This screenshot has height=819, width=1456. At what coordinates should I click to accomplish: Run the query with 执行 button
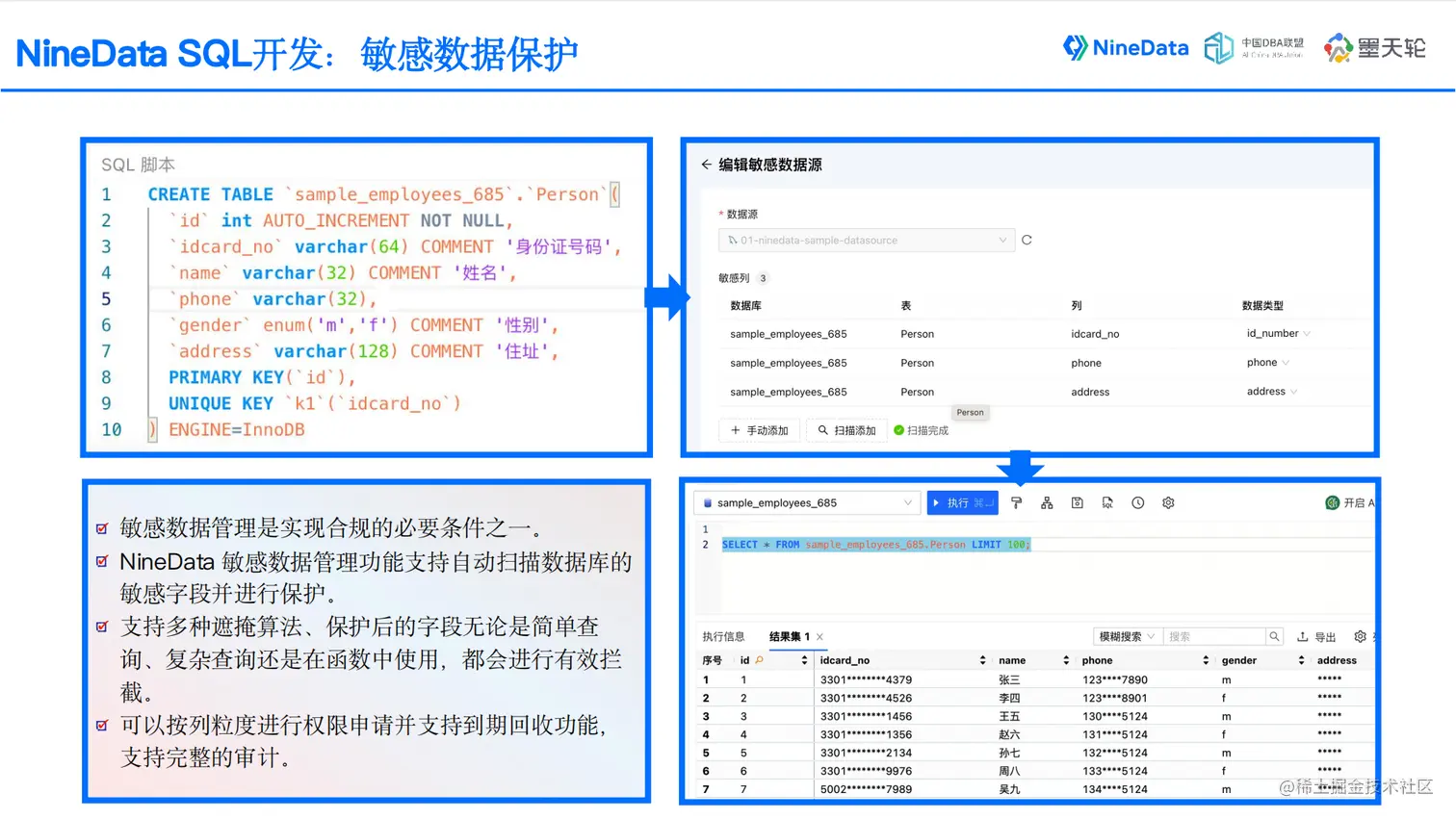point(962,502)
